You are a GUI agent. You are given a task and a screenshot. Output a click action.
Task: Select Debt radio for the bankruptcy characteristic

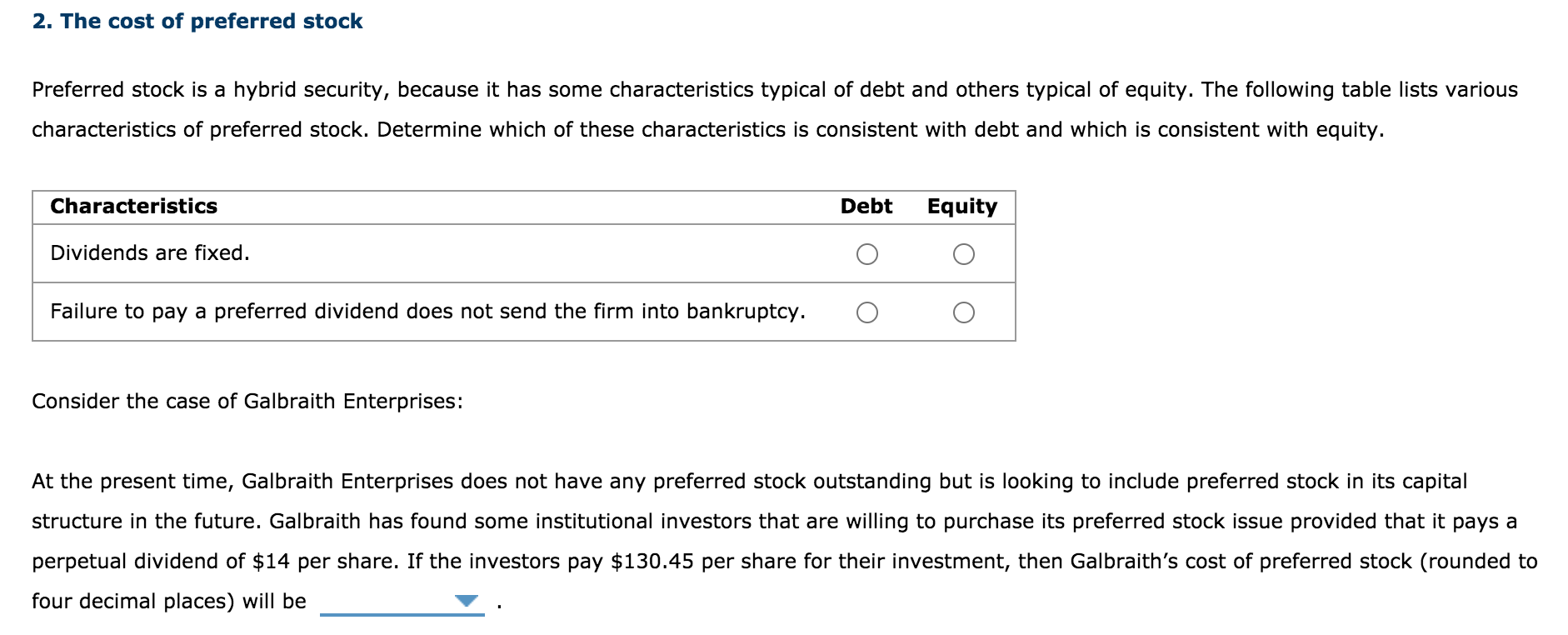tap(867, 312)
